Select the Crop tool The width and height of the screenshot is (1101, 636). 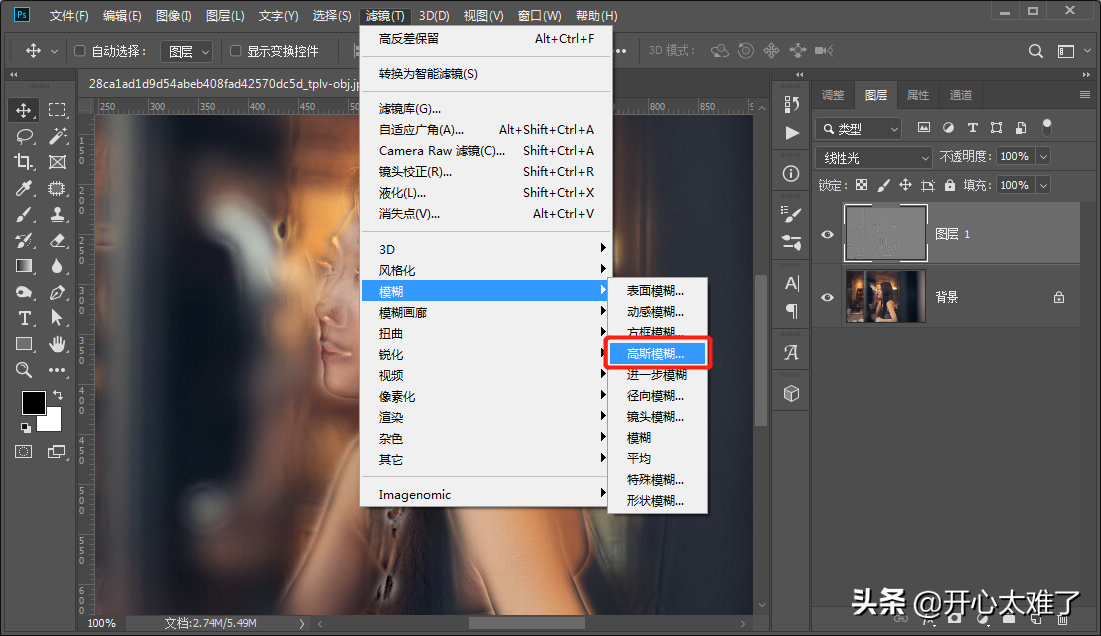[24, 162]
